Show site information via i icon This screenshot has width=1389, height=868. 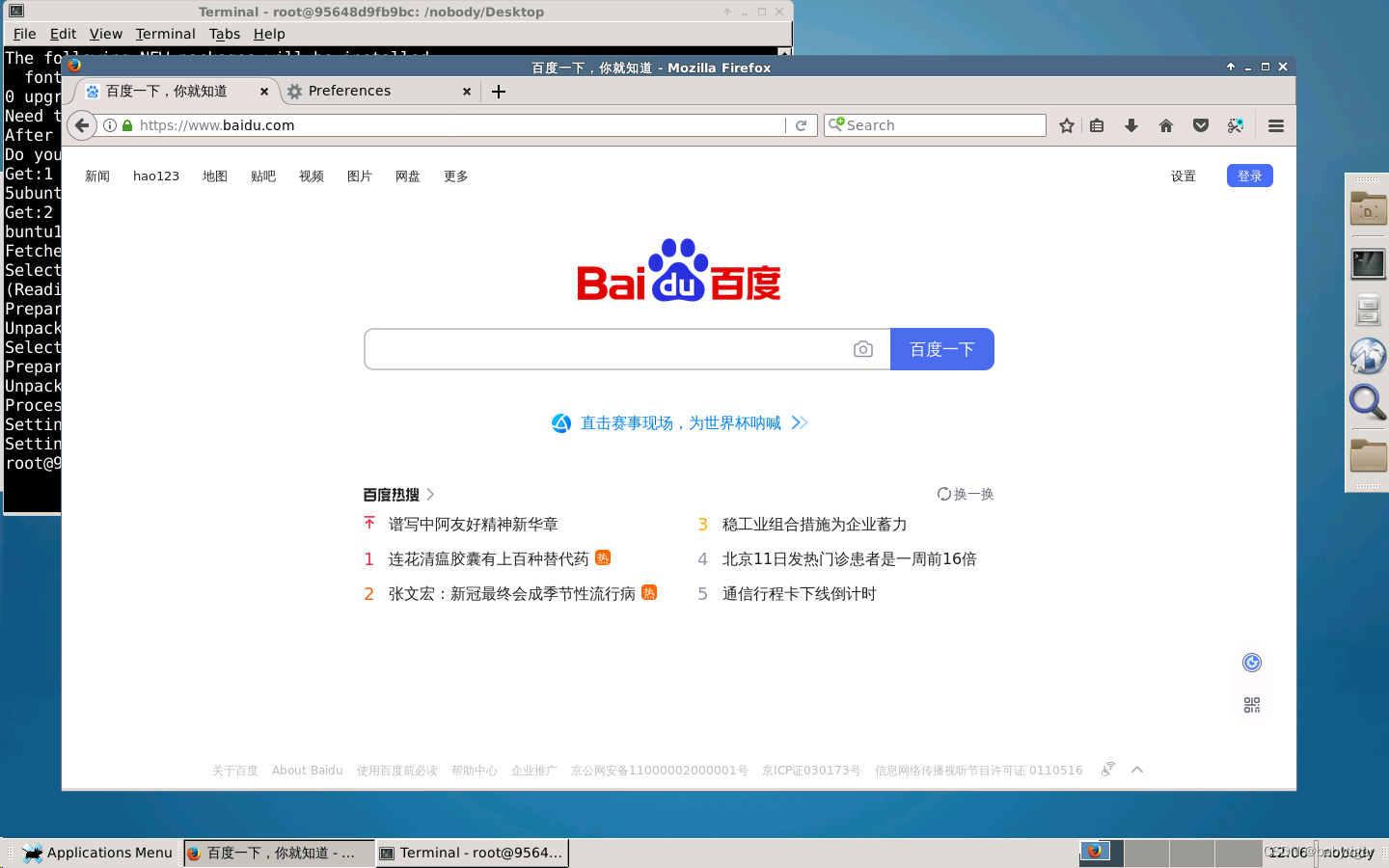tap(110, 125)
